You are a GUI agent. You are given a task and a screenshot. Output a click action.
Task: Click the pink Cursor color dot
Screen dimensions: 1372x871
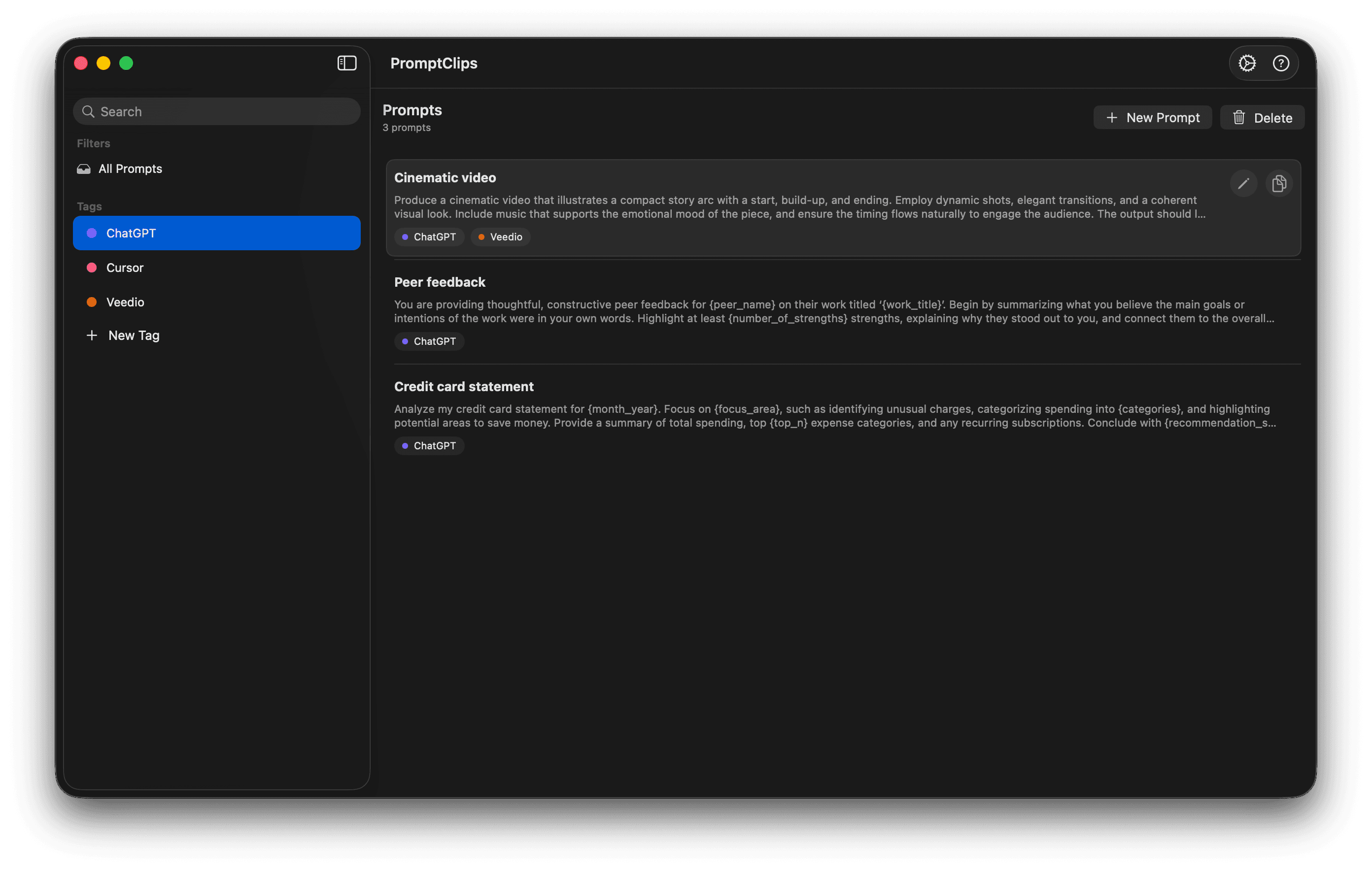coord(92,268)
